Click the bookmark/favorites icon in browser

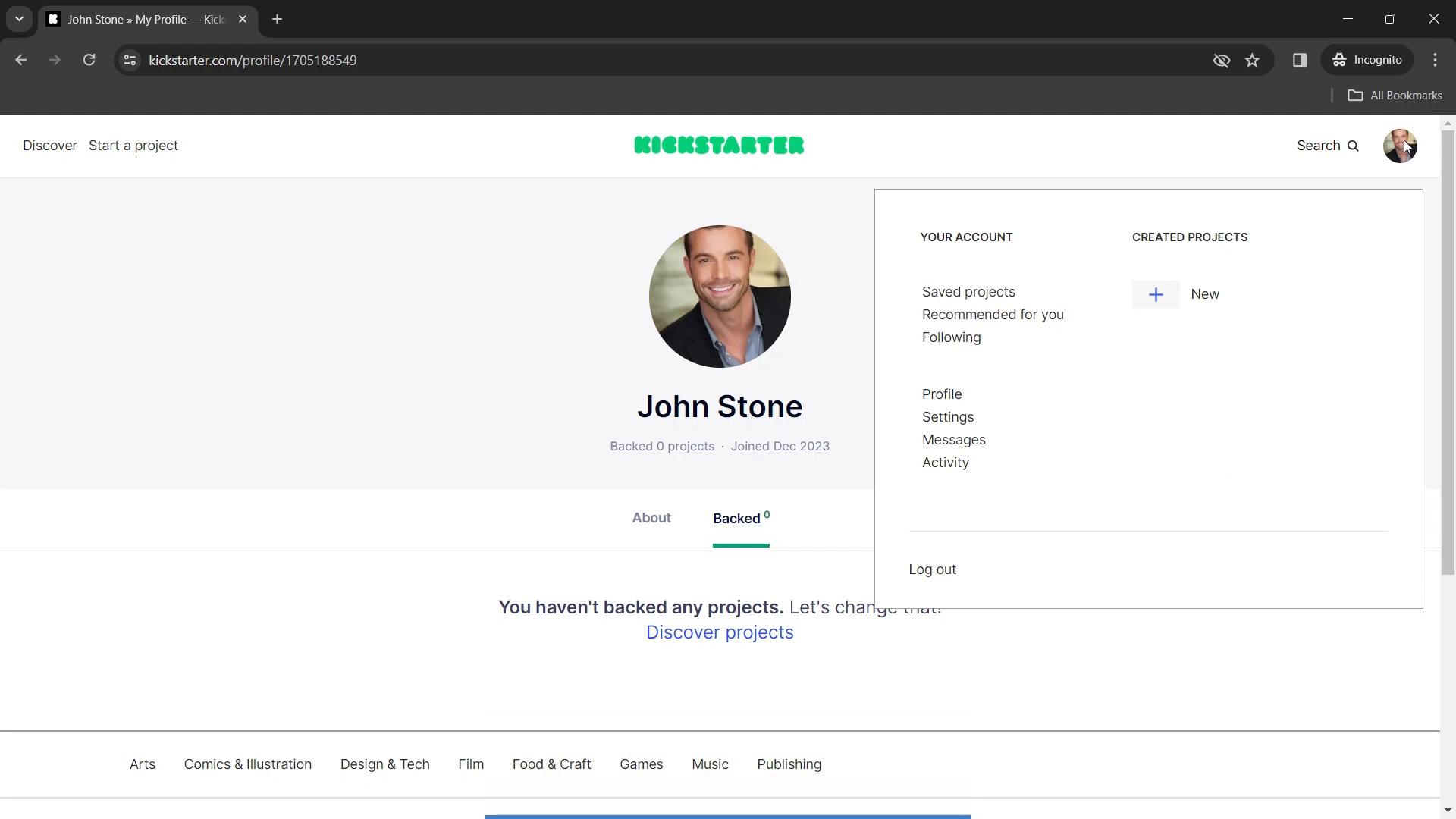[x=1253, y=60]
